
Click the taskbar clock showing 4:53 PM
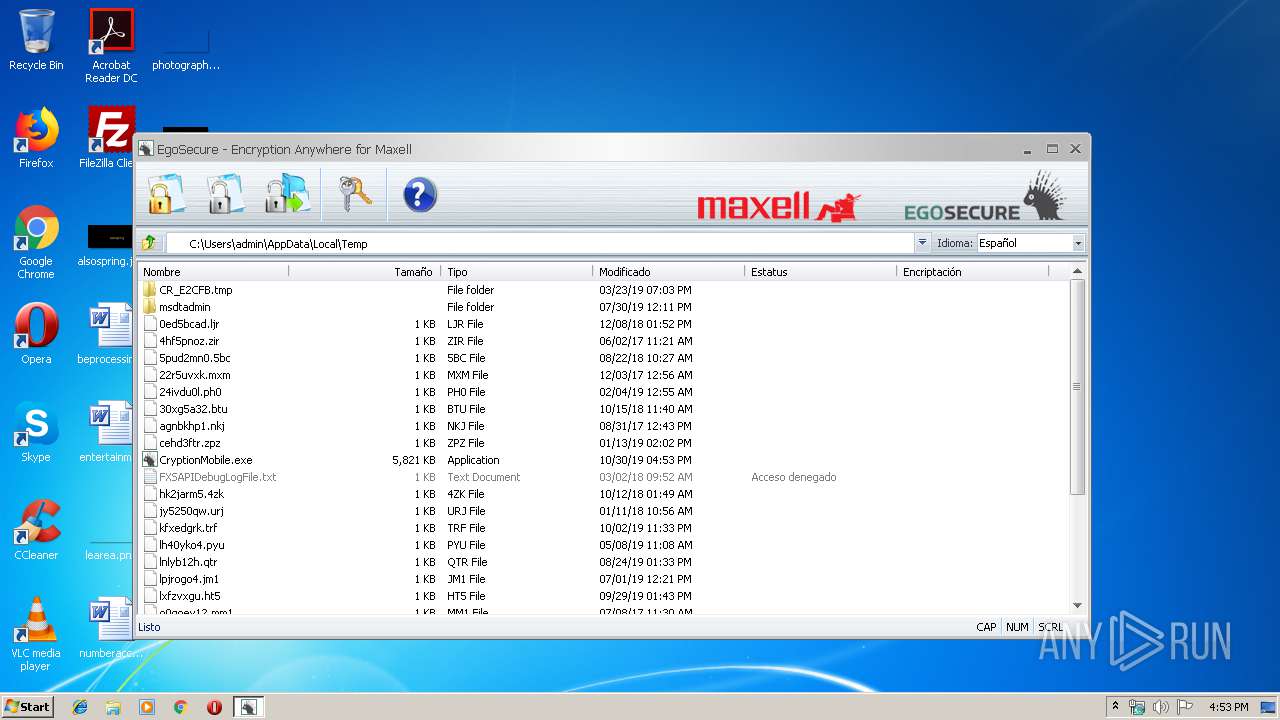click(x=1228, y=707)
